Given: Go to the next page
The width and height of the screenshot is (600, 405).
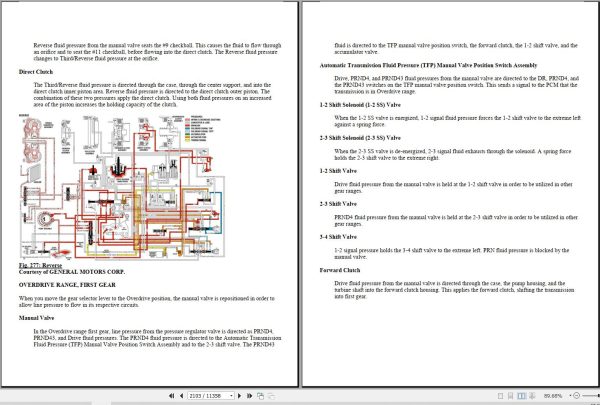Looking at the screenshot, I should (x=240, y=396).
